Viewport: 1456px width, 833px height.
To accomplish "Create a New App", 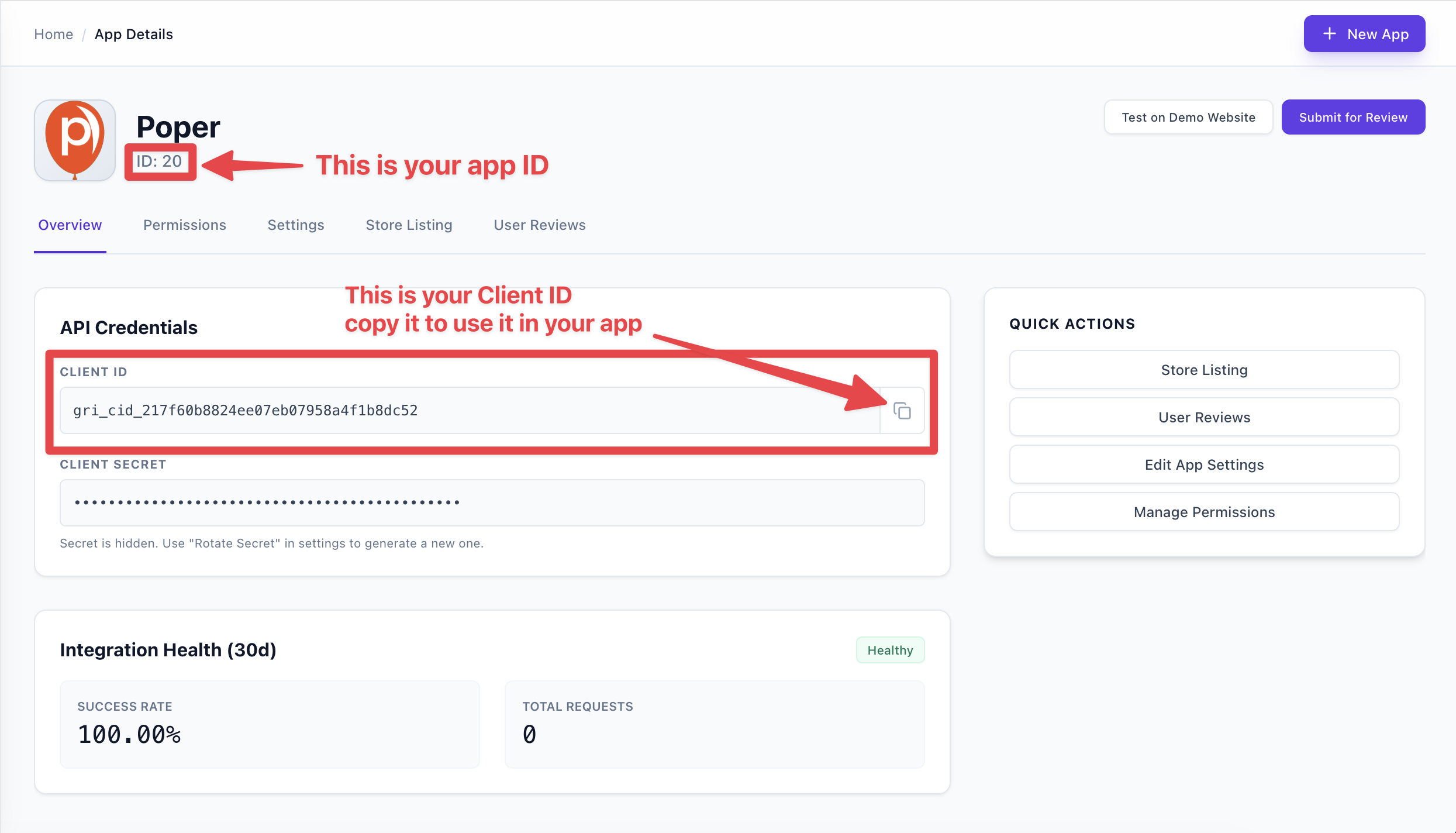I will (1365, 33).
